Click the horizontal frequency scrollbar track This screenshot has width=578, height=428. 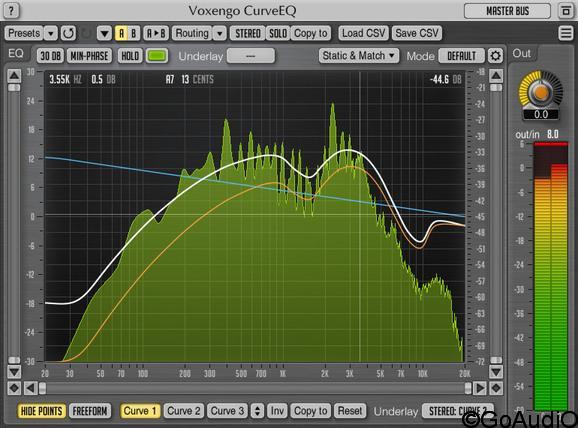coord(255,388)
